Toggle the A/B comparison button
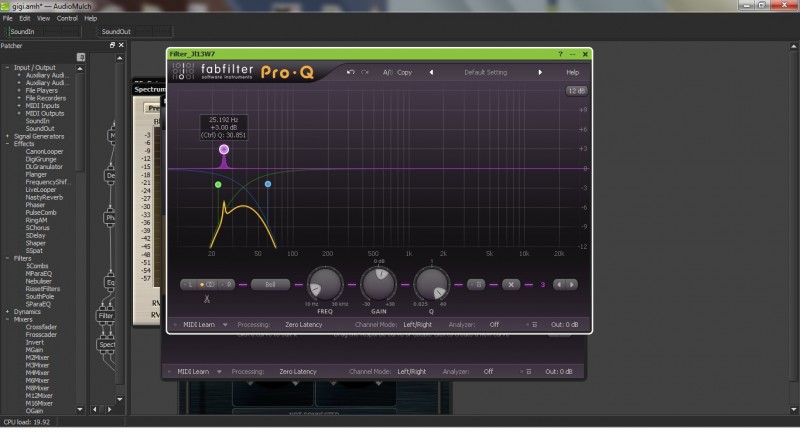800x432 pixels. [387, 72]
